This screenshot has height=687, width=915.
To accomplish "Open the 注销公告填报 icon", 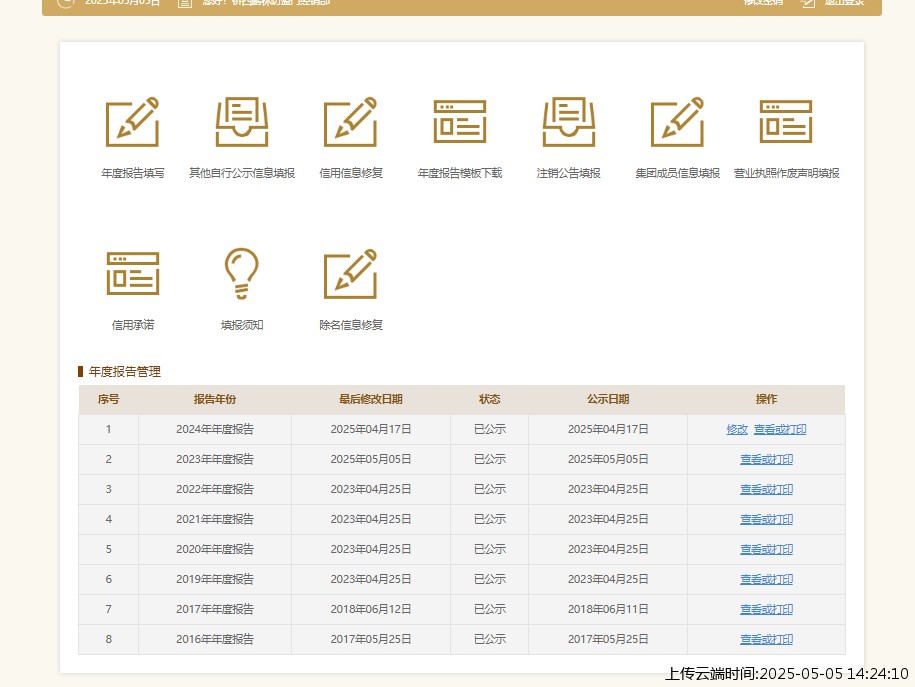I will 569,121.
